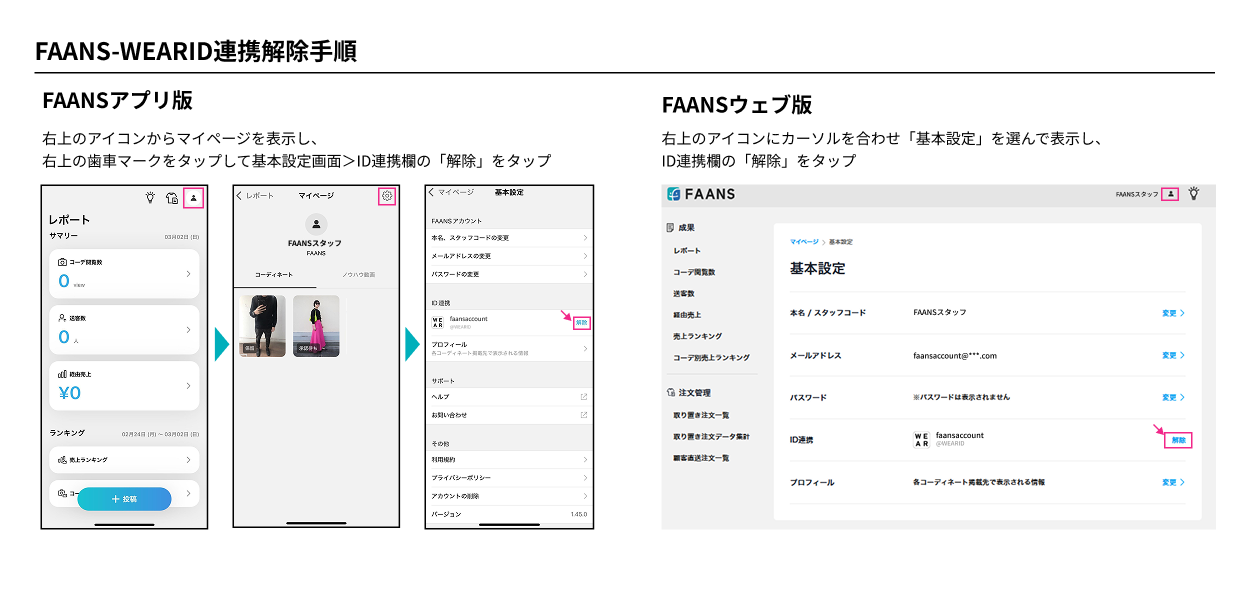Tap the external link icon beside ヘルプ

pyautogui.click(x=584, y=397)
